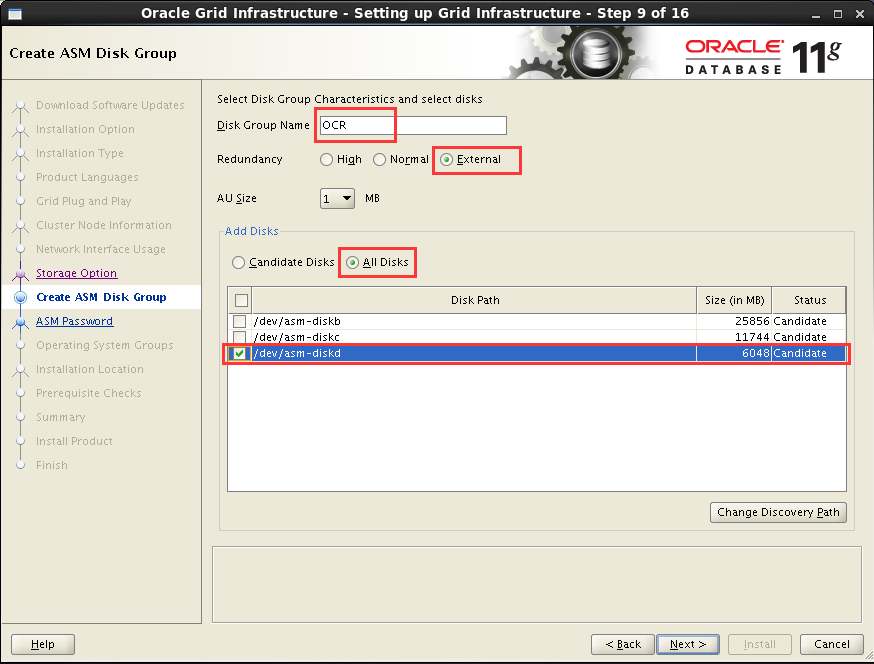Select Normal redundancy radio button
This screenshot has width=874, height=664.
pyautogui.click(x=380, y=159)
